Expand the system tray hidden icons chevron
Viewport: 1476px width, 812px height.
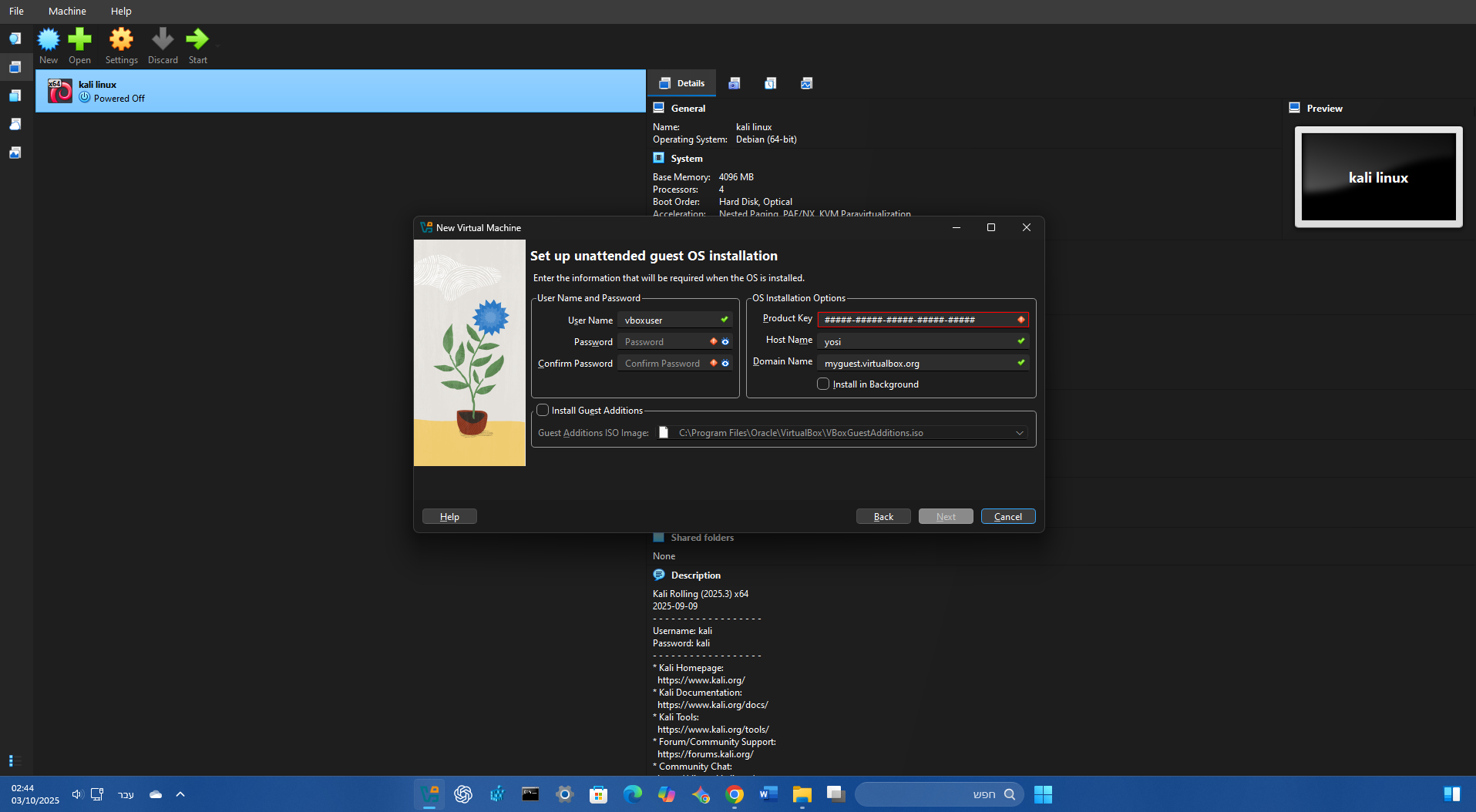pyautogui.click(x=180, y=794)
